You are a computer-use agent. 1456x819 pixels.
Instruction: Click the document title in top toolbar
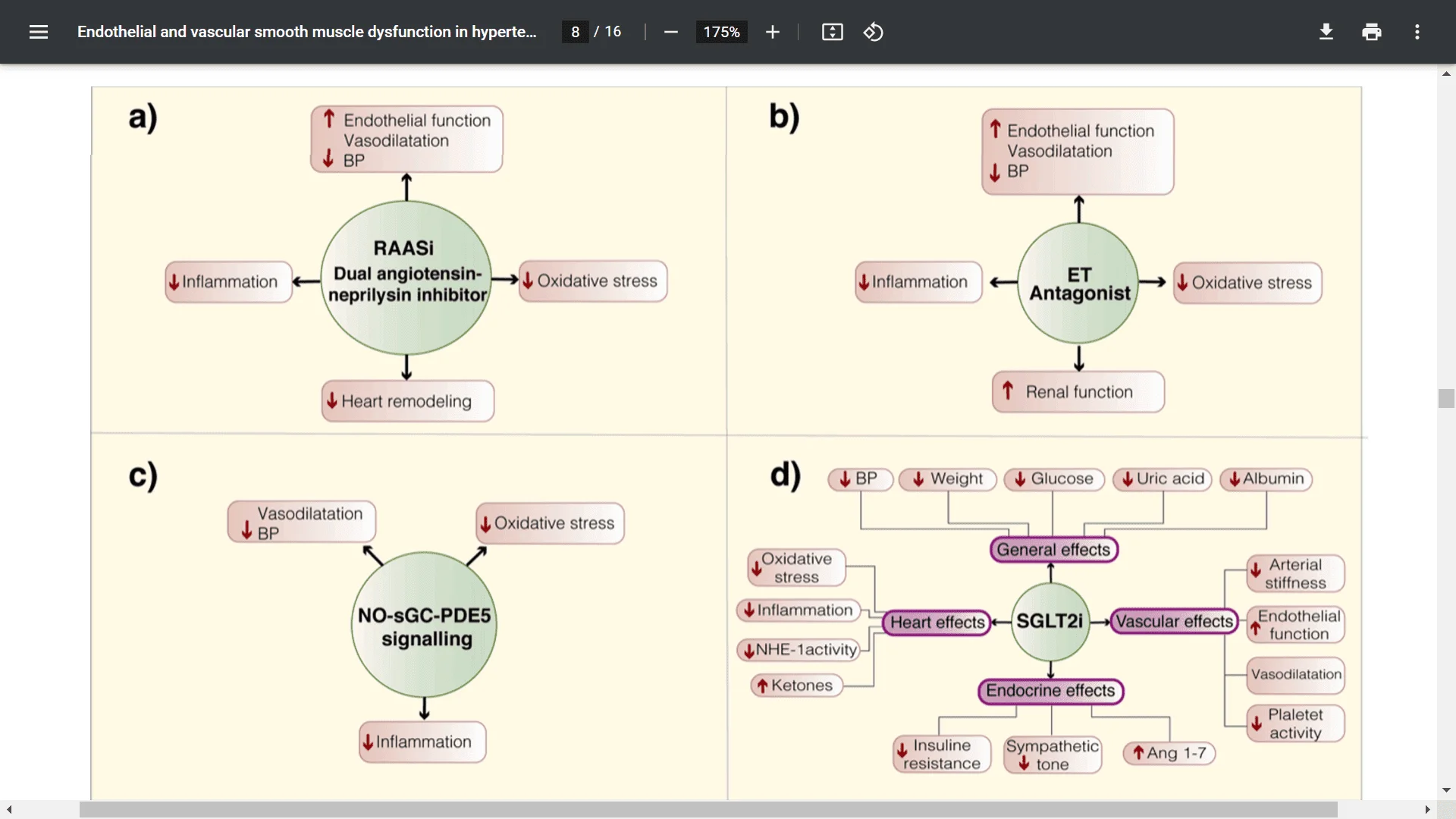[307, 31]
